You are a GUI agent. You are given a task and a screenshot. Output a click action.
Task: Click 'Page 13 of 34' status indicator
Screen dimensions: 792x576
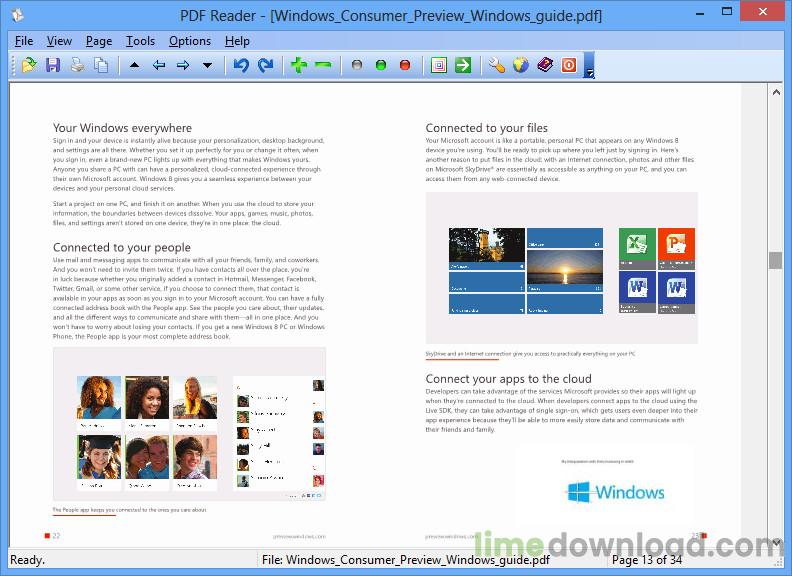coord(647,560)
